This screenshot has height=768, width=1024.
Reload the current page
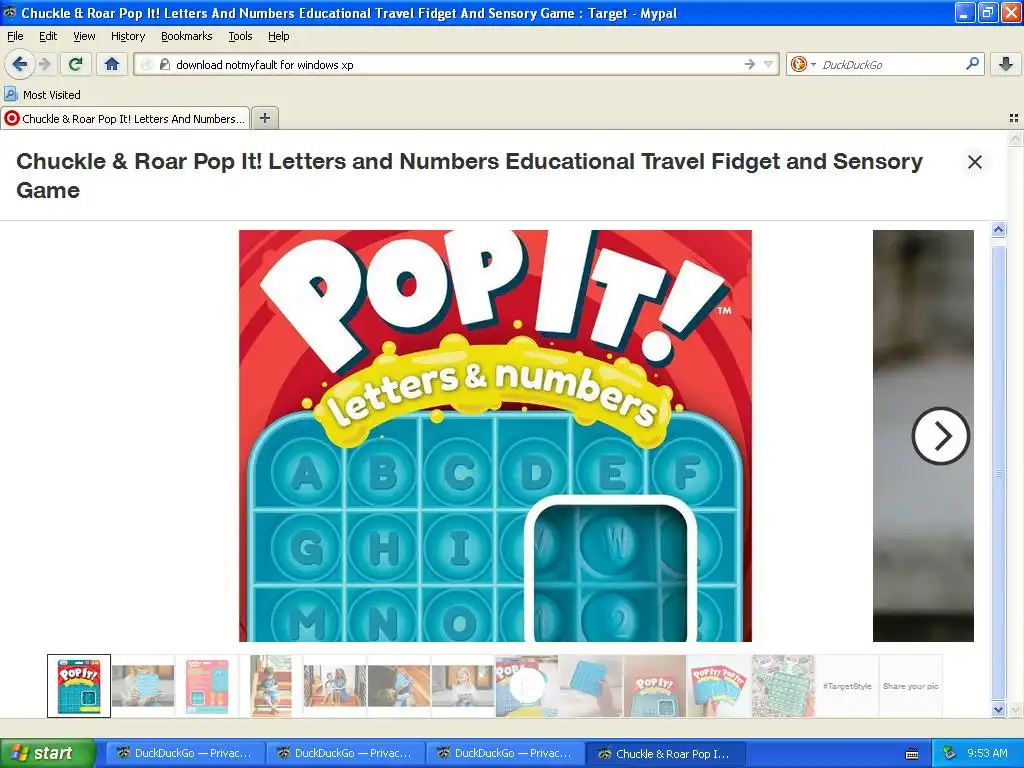coord(76,64)
